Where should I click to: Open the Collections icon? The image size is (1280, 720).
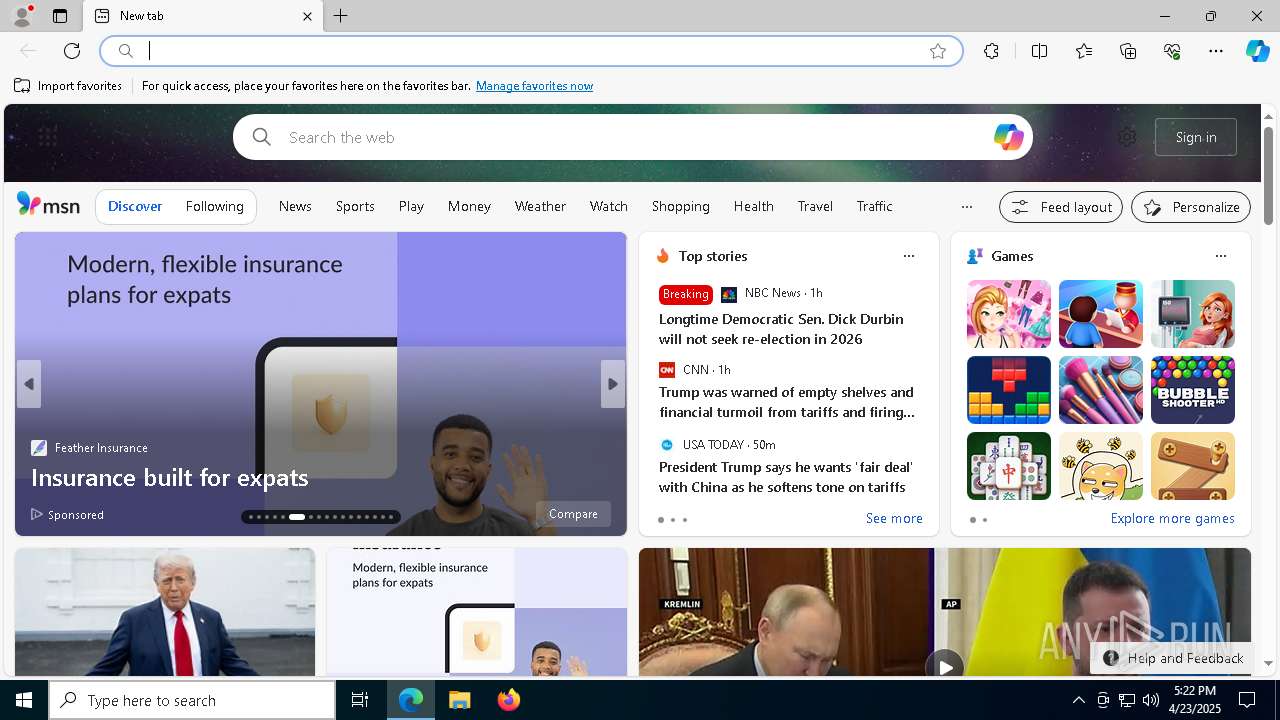tap(1128, 51)
